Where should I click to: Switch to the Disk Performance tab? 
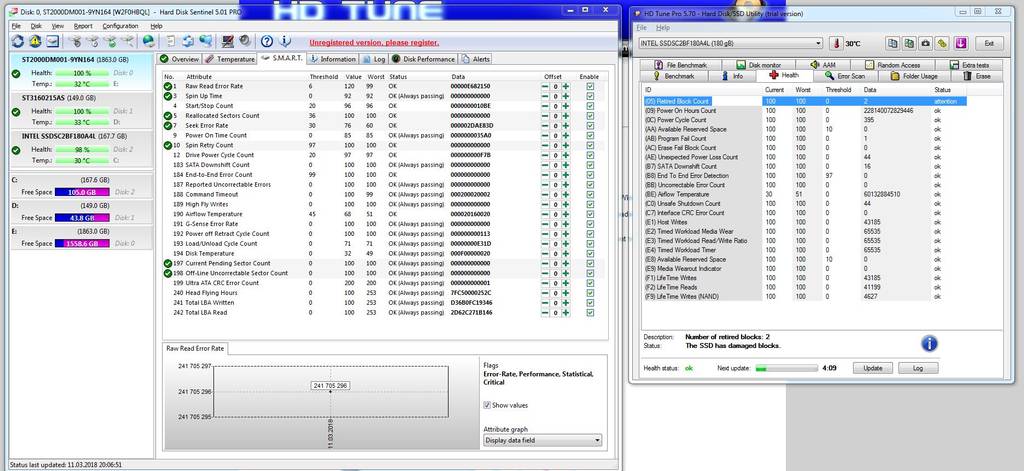point(423,59)
